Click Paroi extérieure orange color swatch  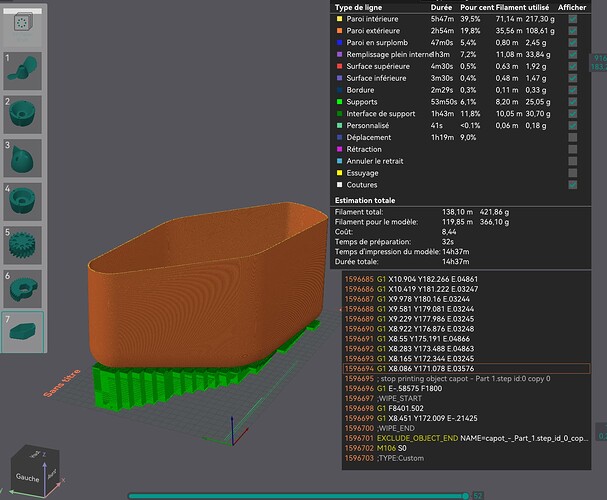click(340, 31)
